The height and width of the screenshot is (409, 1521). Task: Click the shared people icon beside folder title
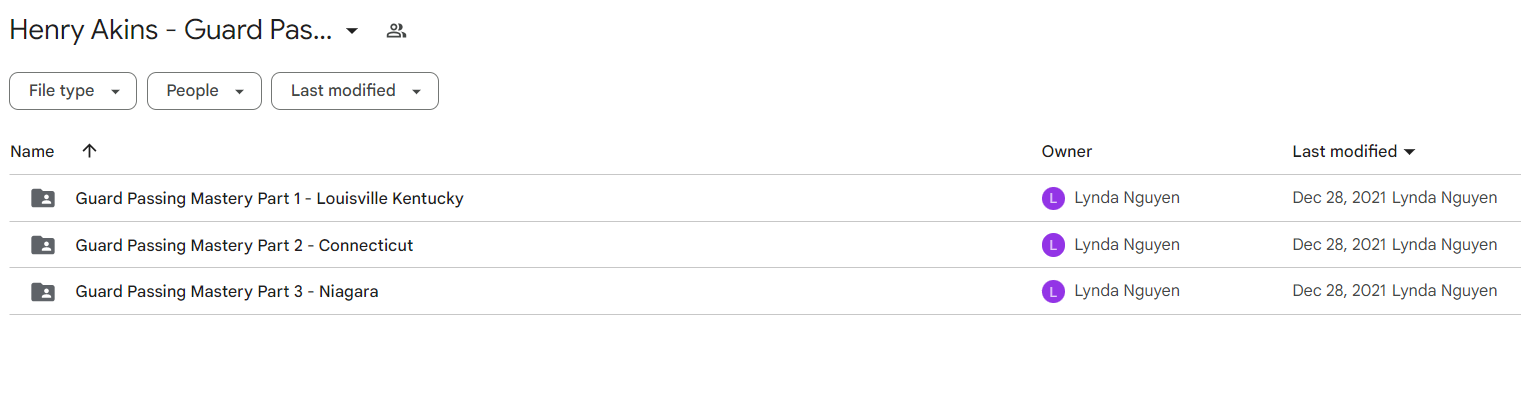point(396,31)
